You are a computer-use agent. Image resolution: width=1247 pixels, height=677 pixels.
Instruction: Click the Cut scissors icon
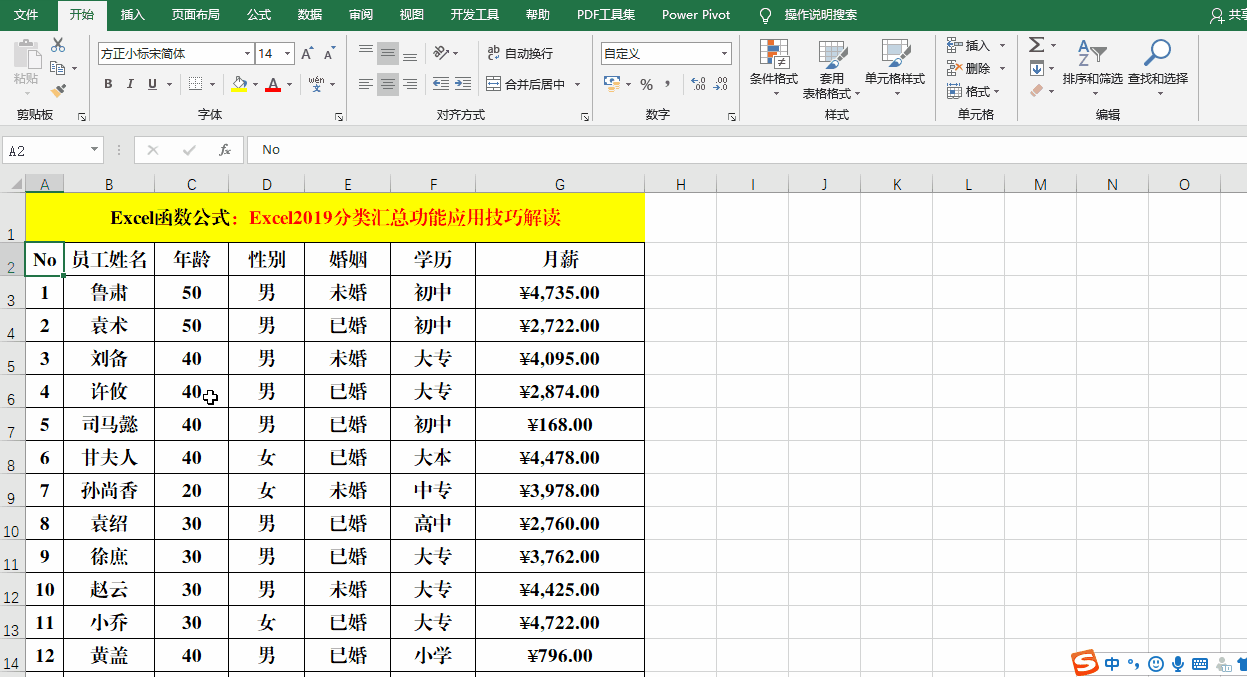[58, 45]
